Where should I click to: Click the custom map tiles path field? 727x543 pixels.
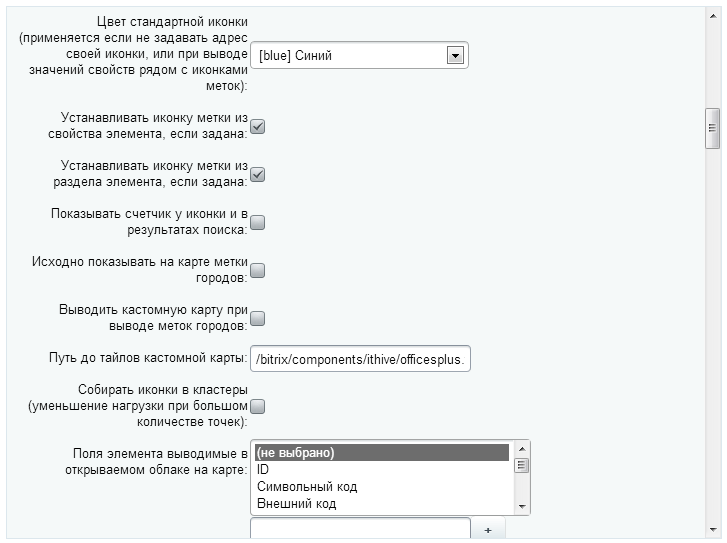[360, 359]
